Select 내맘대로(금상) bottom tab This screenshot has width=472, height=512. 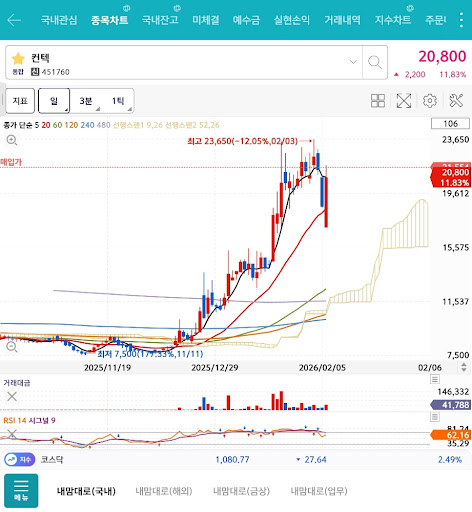tap(241, 491)
